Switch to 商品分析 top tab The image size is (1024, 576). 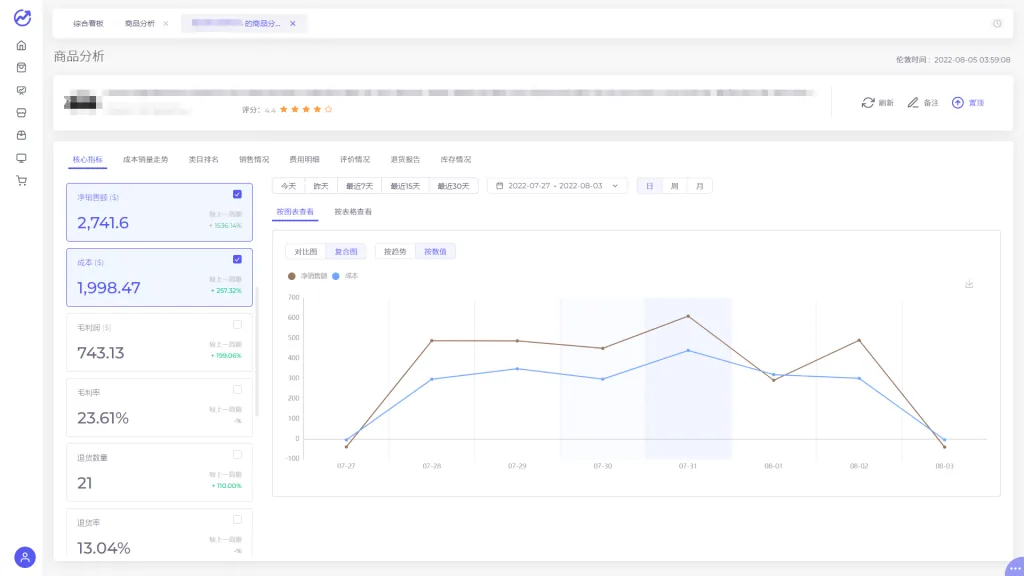(140, 24)
